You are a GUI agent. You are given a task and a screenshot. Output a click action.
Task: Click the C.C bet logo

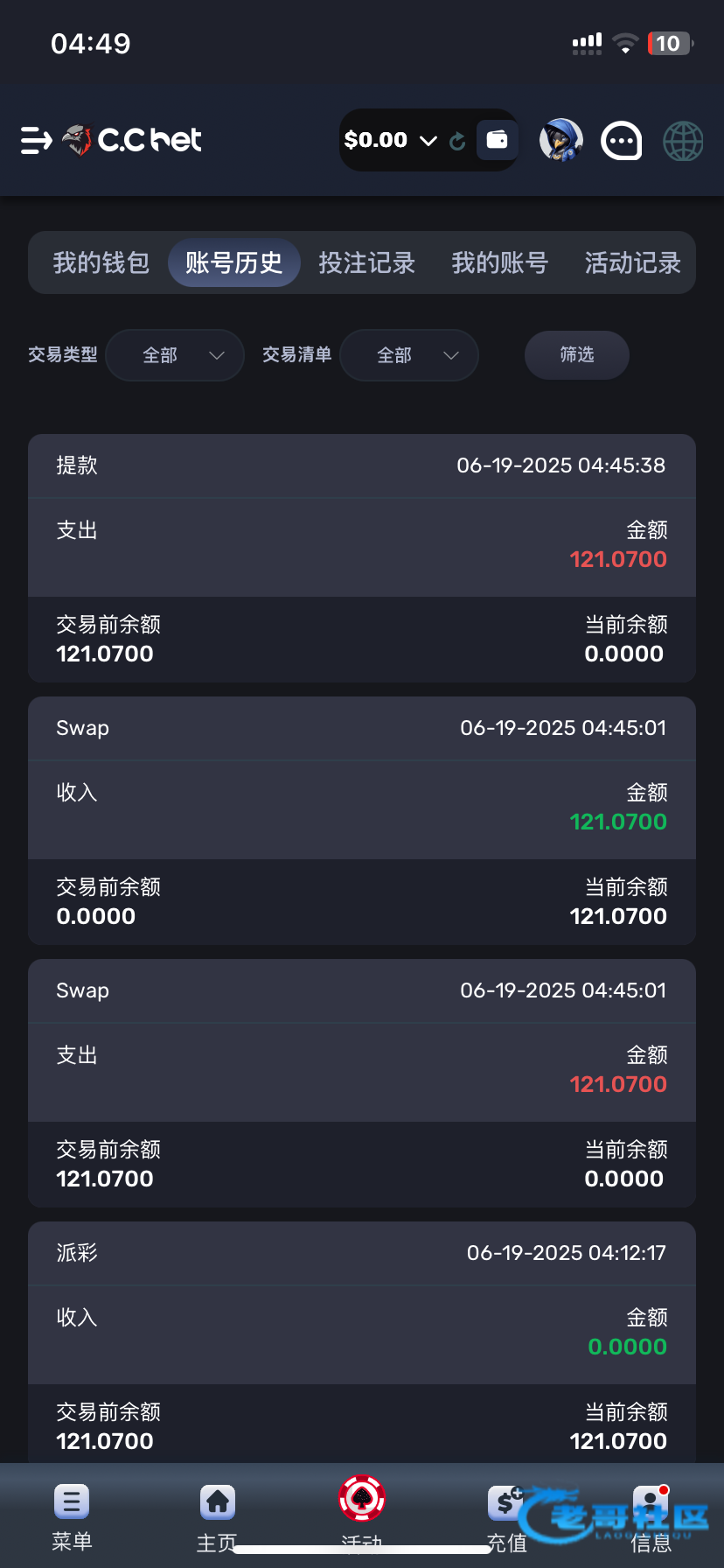point(133,140)
